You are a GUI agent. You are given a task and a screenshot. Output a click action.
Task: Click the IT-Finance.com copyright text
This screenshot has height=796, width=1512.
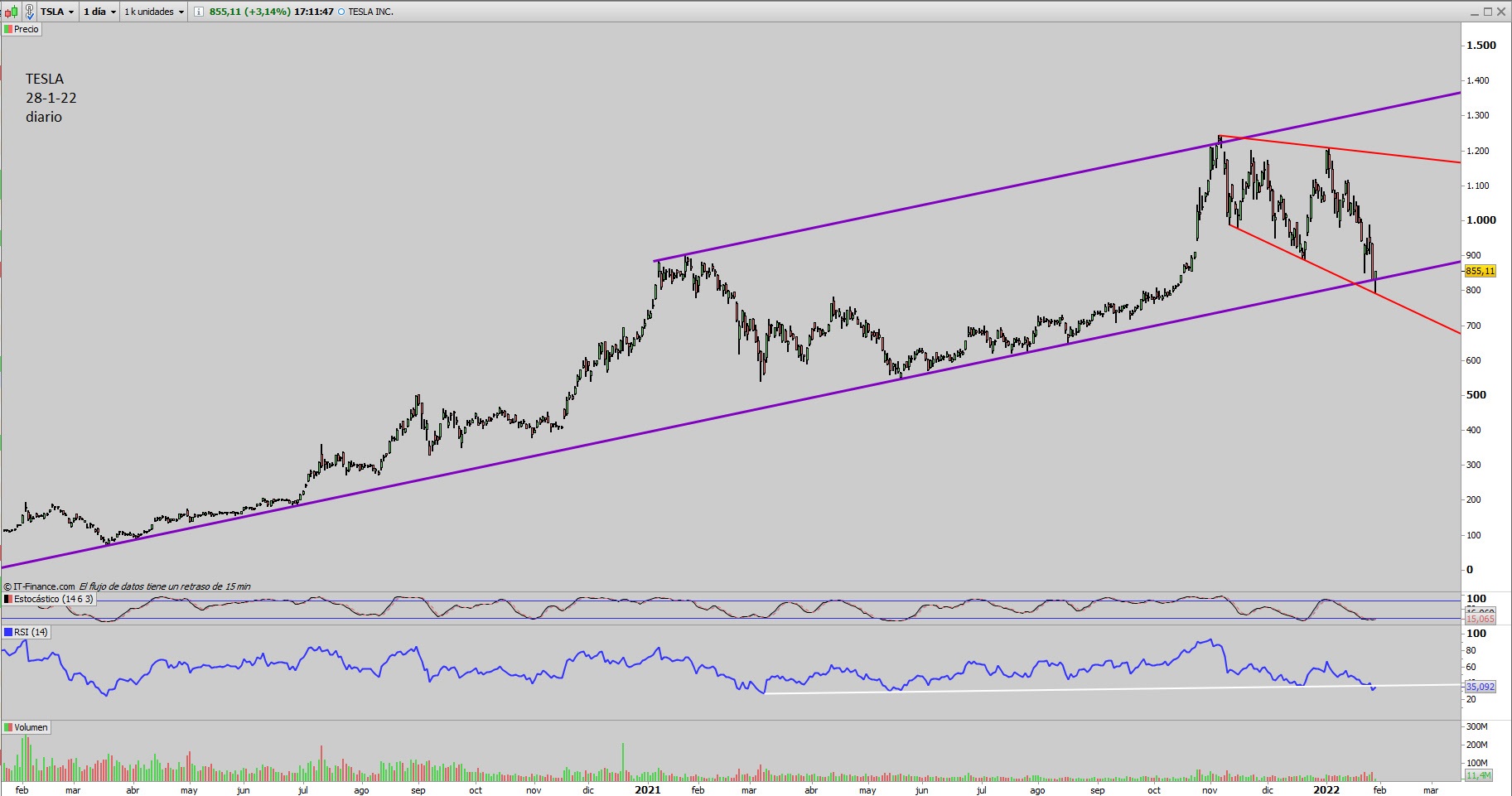(39, 586)
